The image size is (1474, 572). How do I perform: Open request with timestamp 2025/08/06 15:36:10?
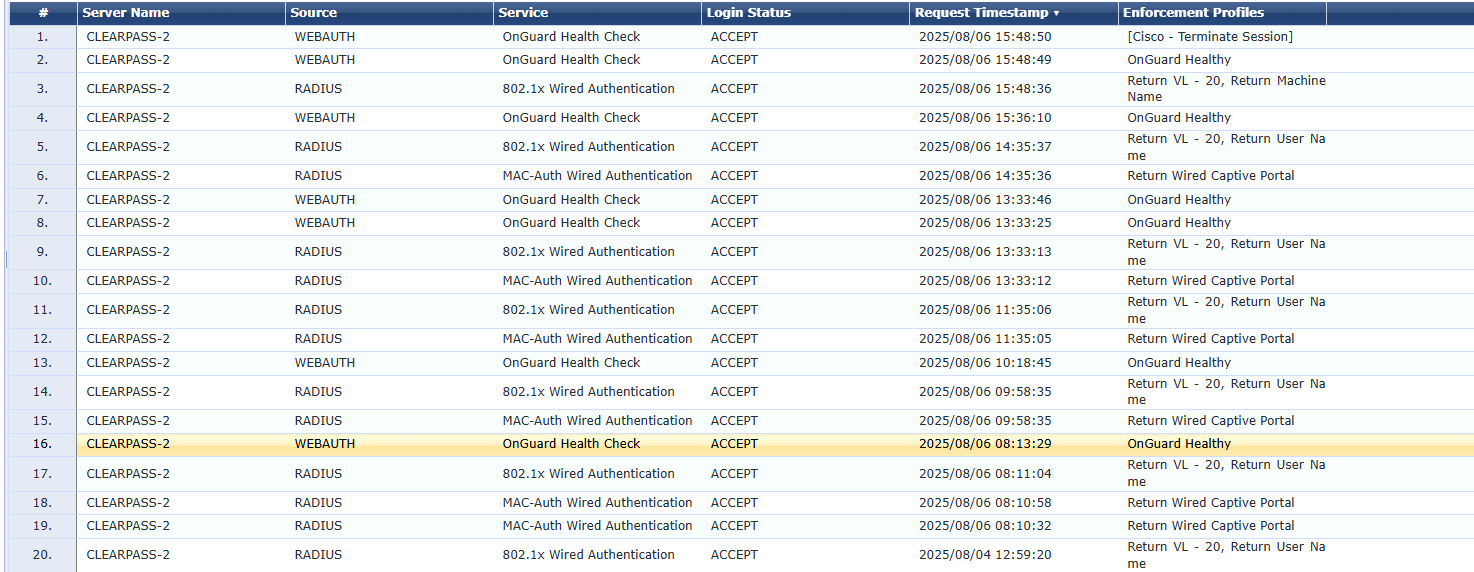[x=985, y=118]
